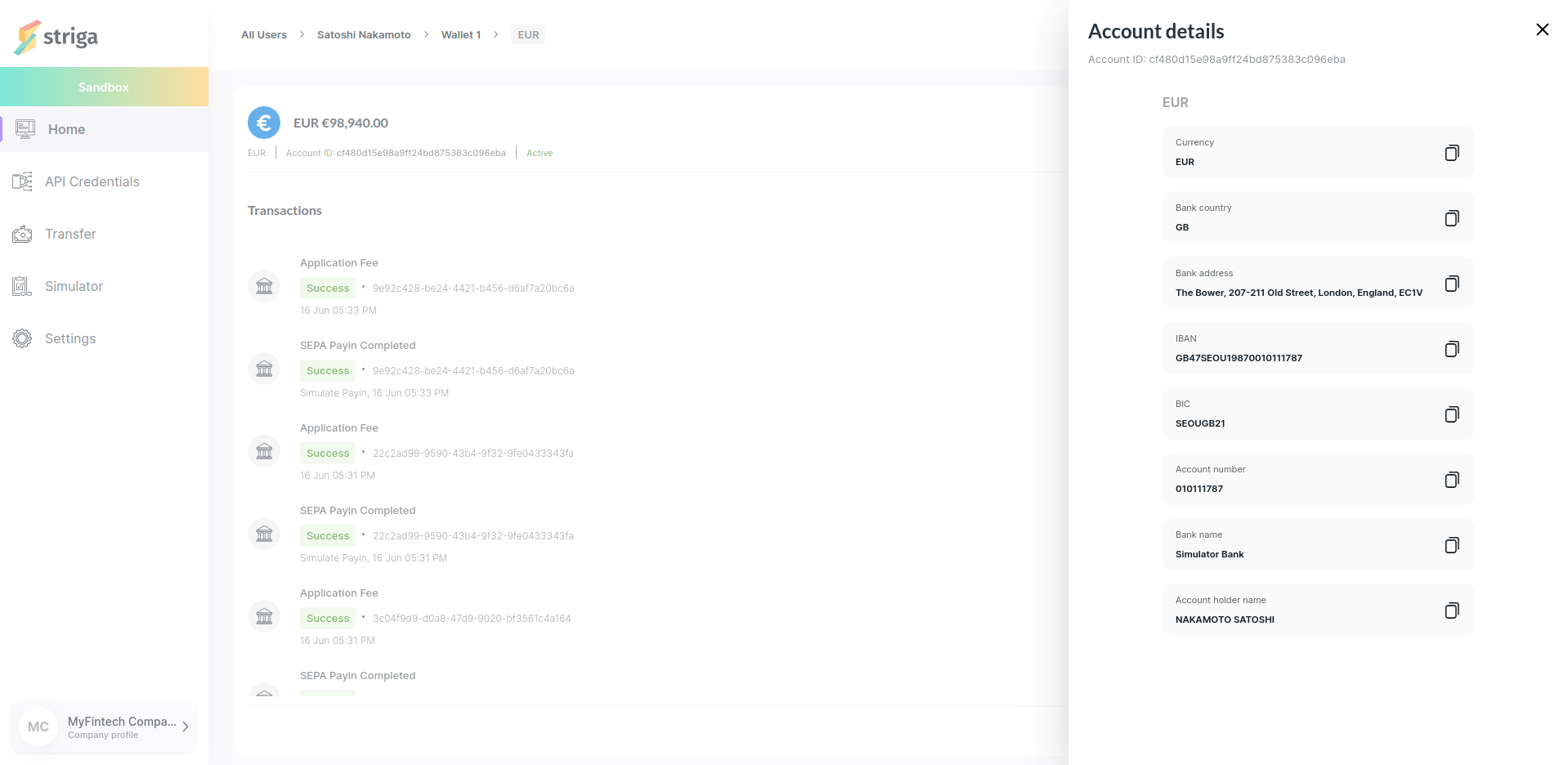Click the EUR €98,940.00 balance
1568x765 pixels.
(341, 123)
